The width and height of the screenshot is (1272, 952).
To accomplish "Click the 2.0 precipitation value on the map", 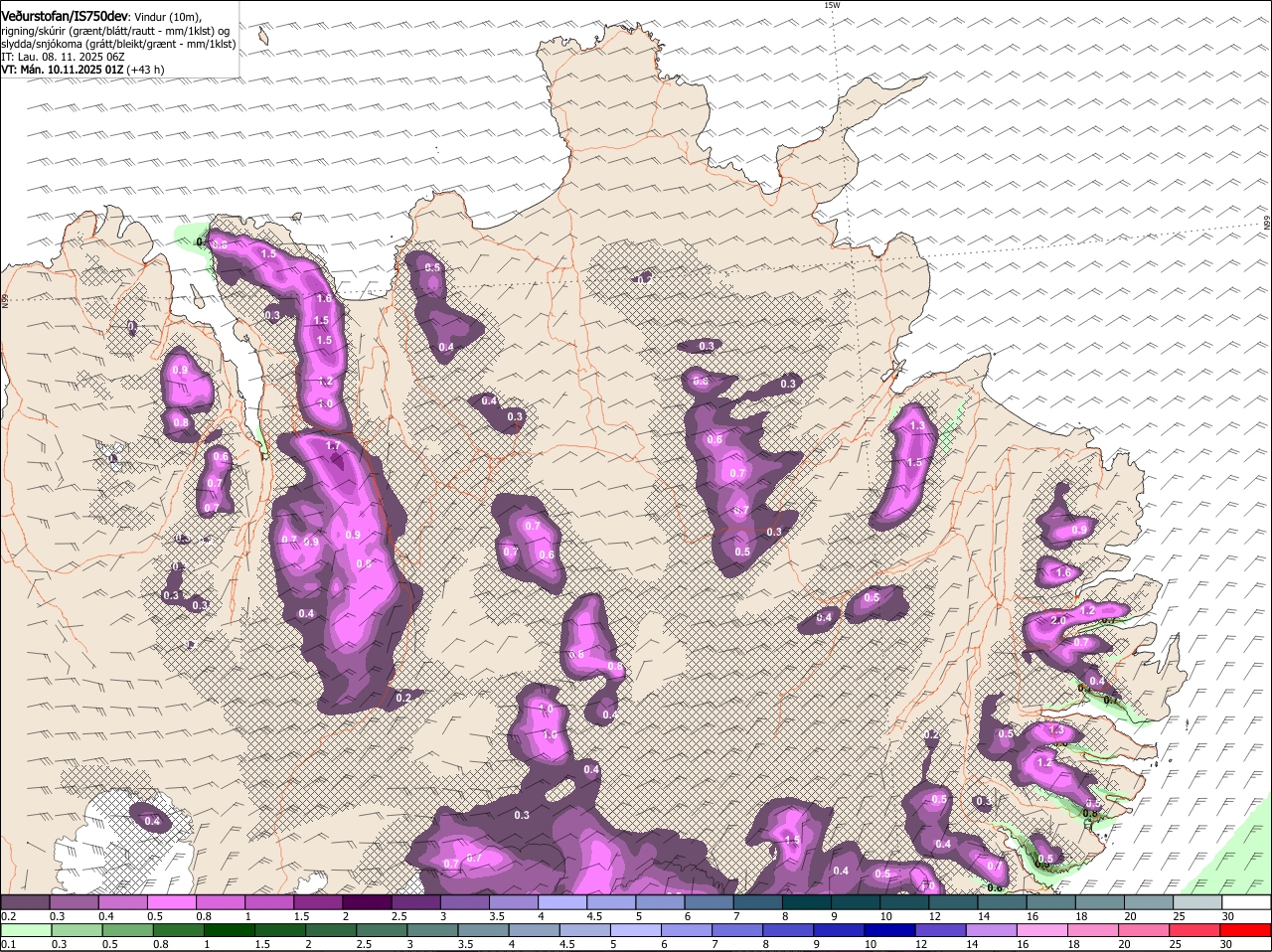I will 1058,620.
